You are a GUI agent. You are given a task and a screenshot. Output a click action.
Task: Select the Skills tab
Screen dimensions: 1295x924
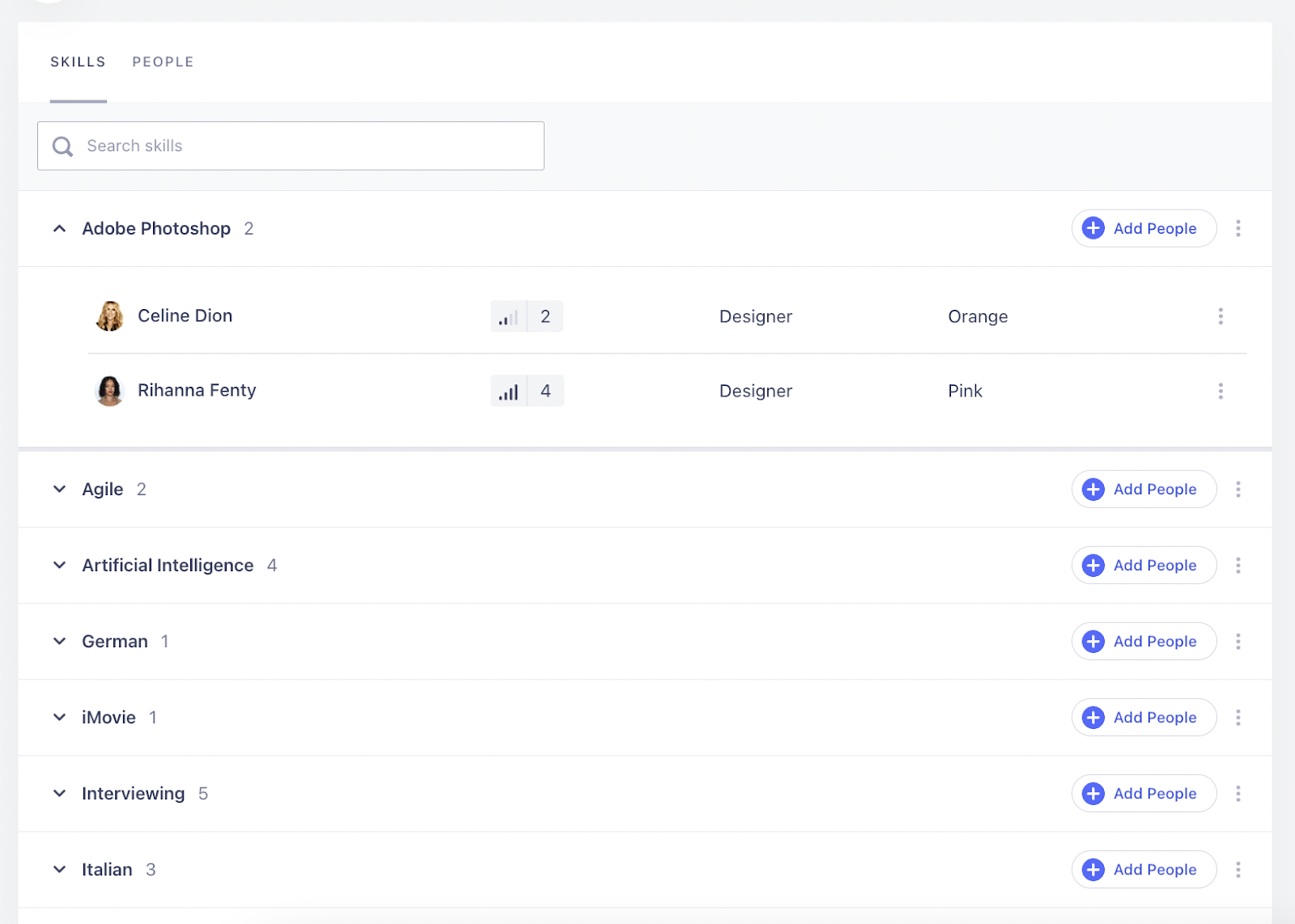pyautogui.click(x=78, y=62)
